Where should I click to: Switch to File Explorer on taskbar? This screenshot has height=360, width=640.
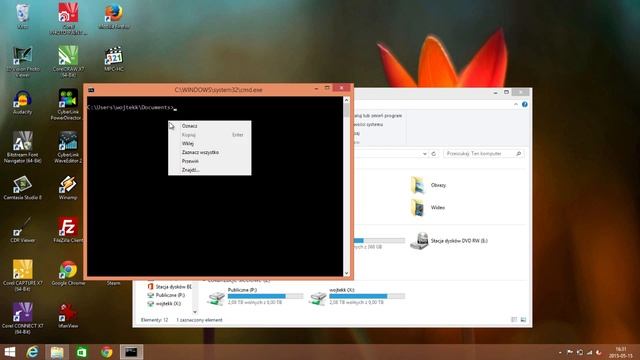[57, 352]
